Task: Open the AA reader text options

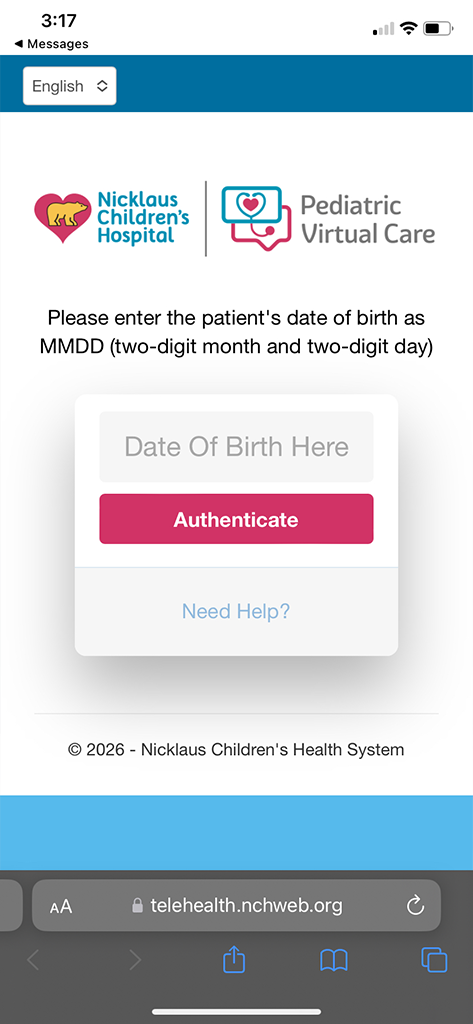Action: click(61, 906)
